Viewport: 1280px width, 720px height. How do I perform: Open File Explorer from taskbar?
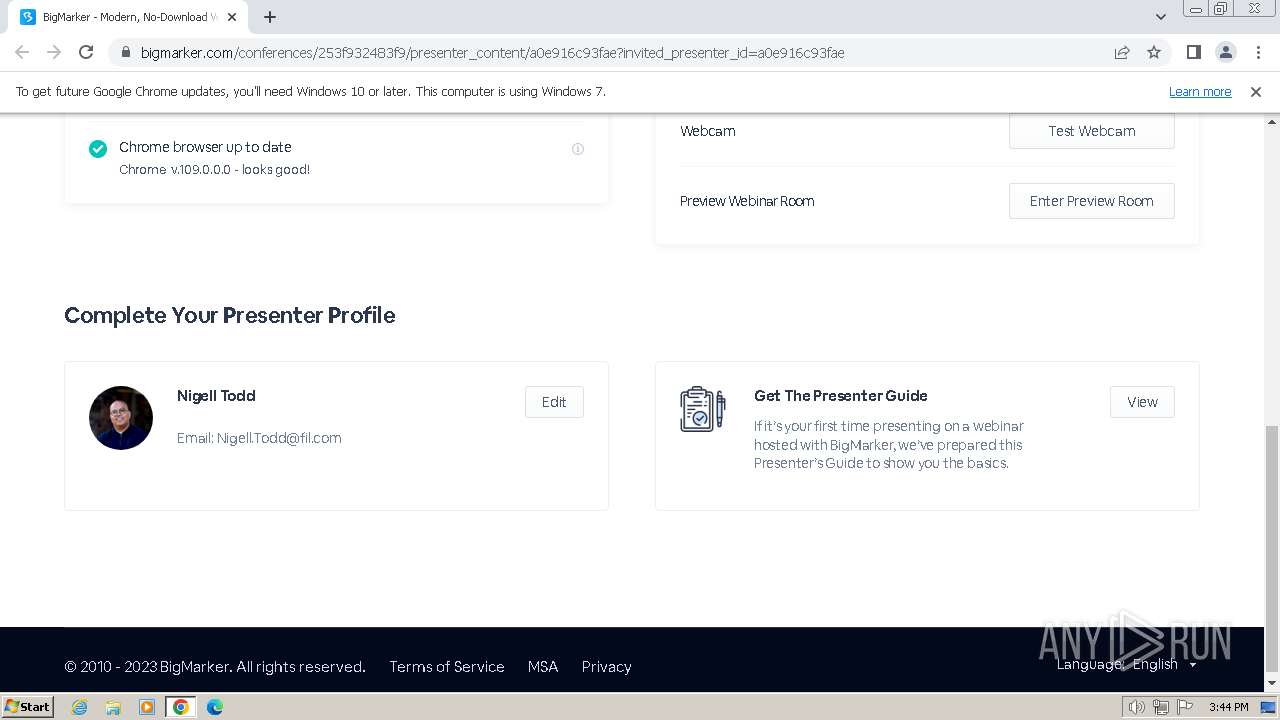click(x=113, y=707)
